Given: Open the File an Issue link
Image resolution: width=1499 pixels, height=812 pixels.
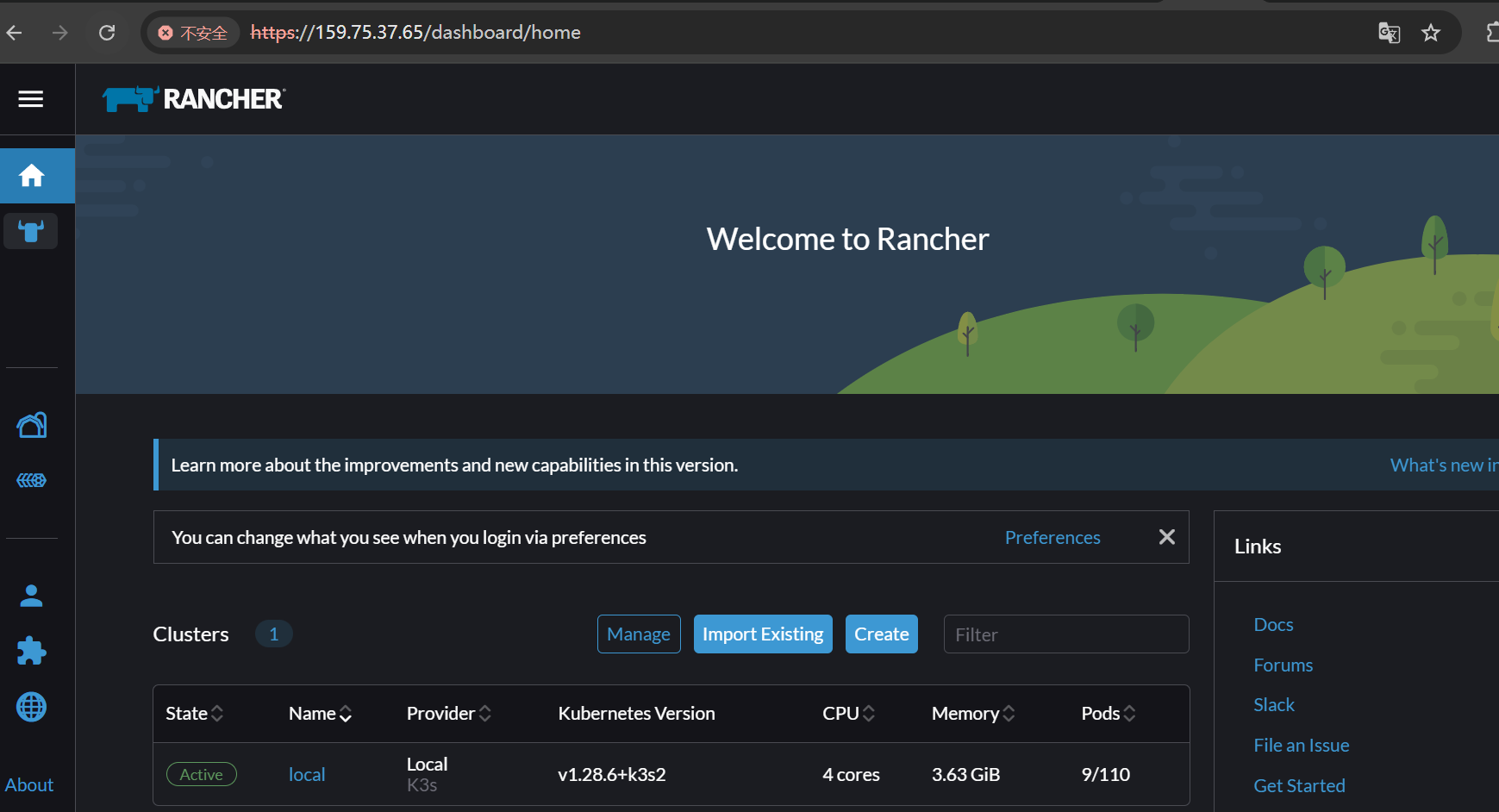Looking at the screenshot, I should point(1302,746).
